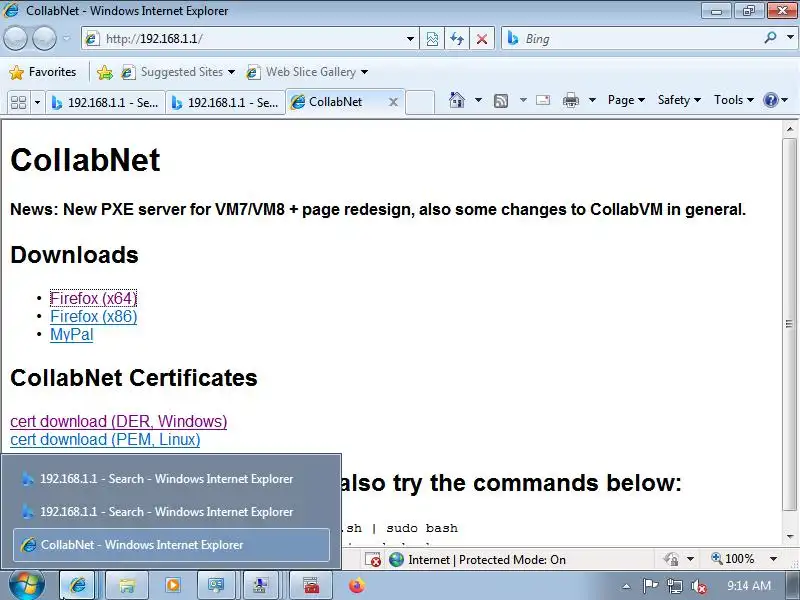This screenshot has width=800, height=600.
Task: Click the Action Center flag icon
Action: (650, 586)
